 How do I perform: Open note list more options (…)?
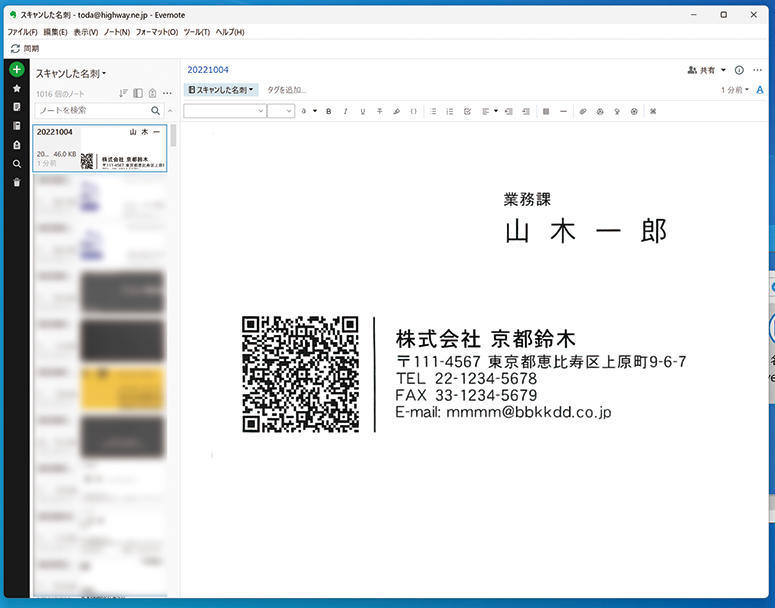167,93
